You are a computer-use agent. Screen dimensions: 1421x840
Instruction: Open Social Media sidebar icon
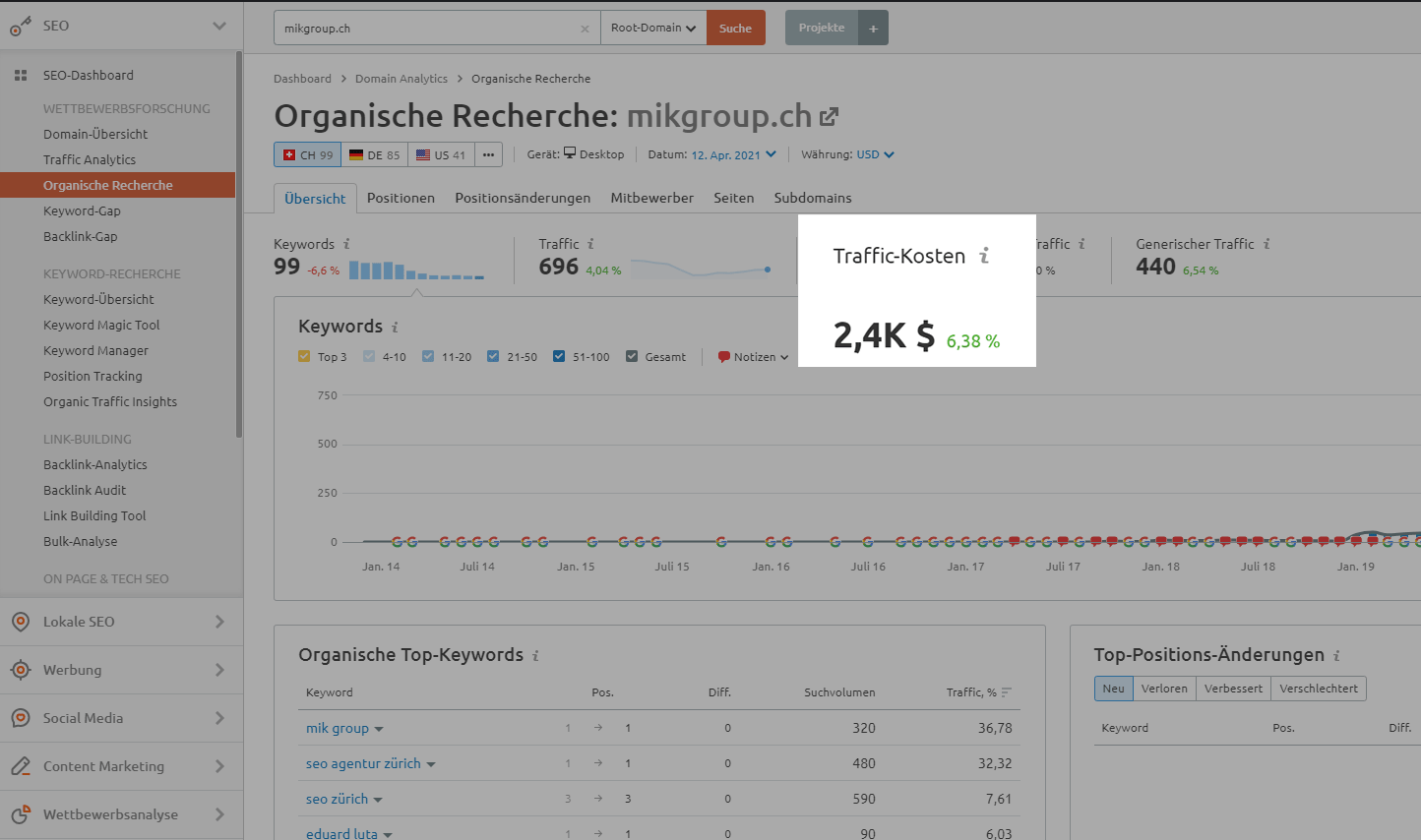coord(21,718)
